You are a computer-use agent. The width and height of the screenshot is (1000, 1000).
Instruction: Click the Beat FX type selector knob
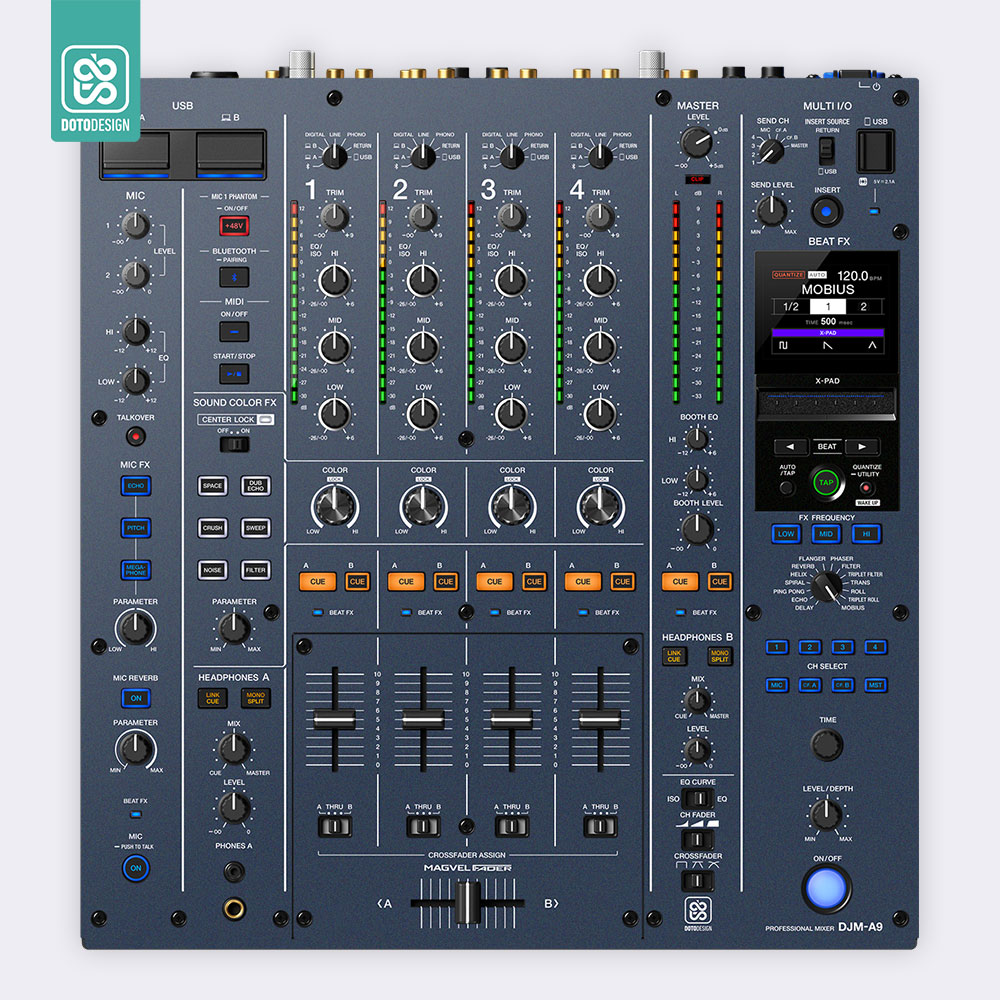[x=828, y=585]
